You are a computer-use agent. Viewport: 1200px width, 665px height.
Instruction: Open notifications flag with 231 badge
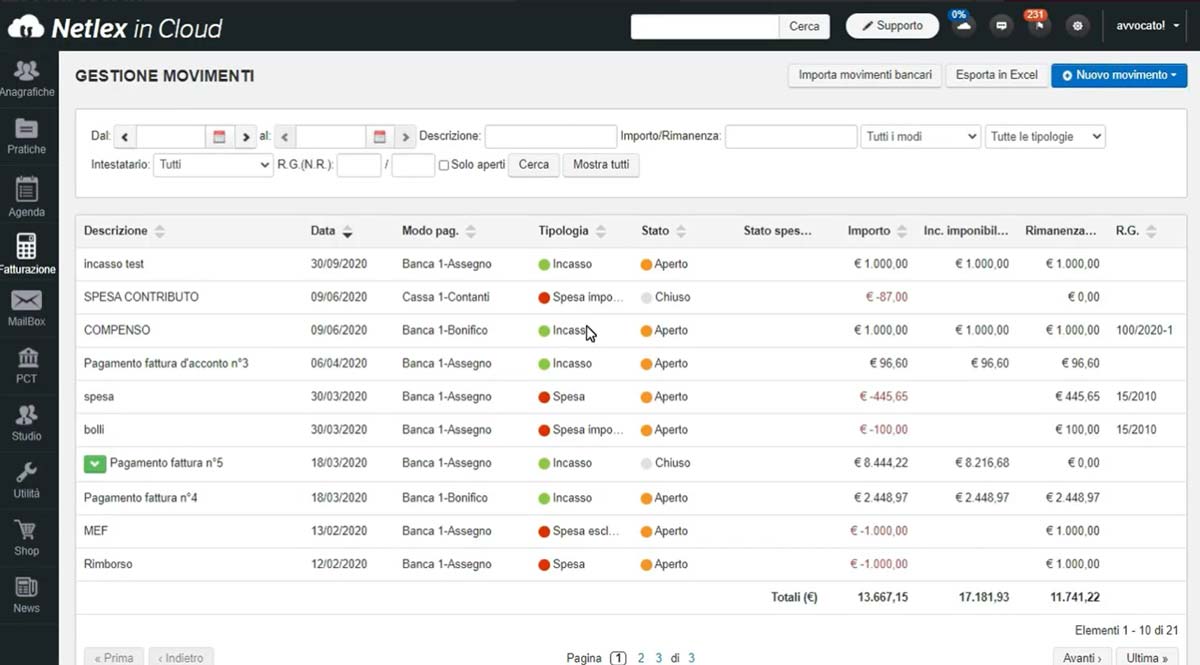tap(1038, 25)
